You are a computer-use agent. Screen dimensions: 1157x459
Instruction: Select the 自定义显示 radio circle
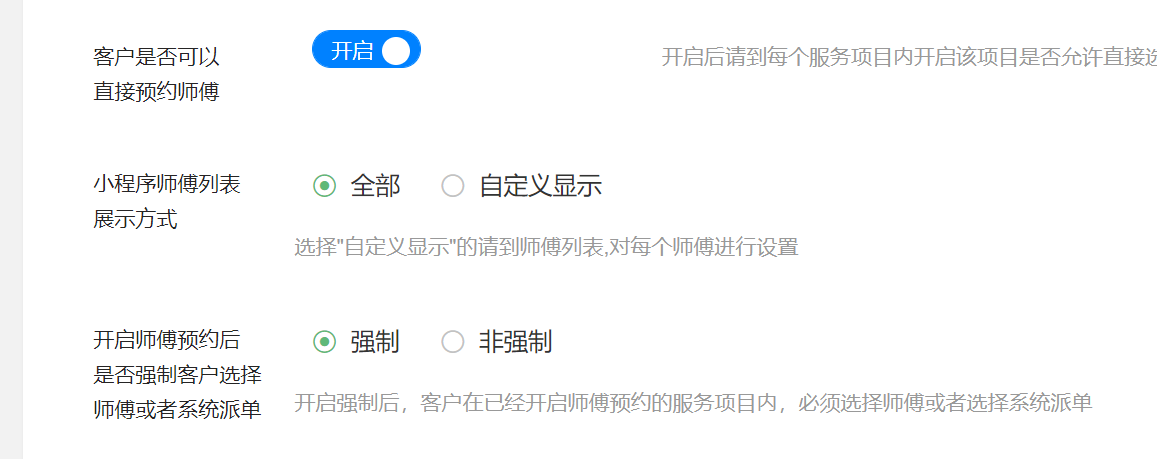coord(453,186)
